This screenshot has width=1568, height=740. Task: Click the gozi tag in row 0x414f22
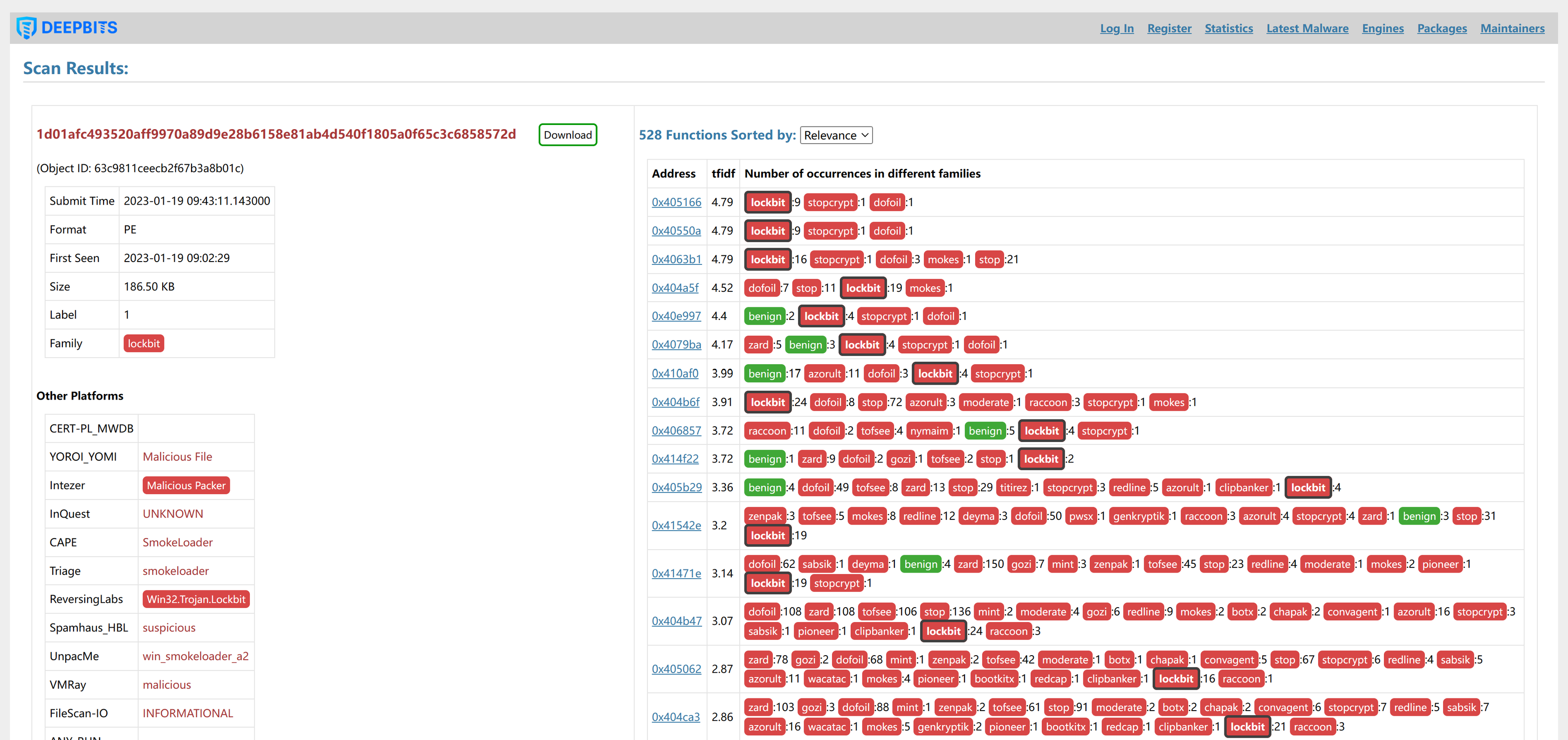coord(900,459)
